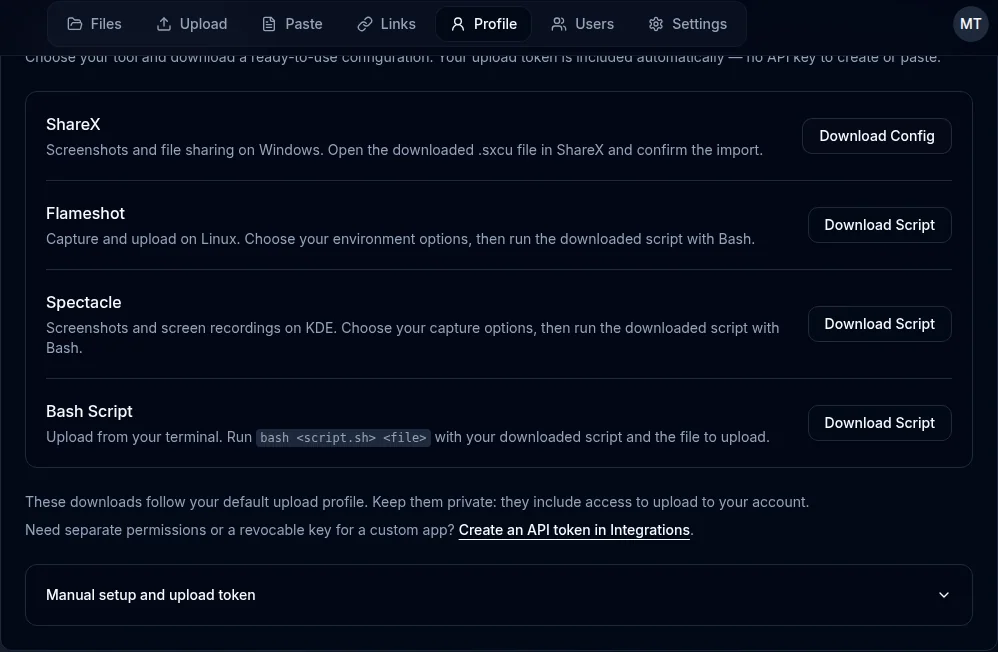
Task: Go to the Settings tab
Action: [x=687, y=24]
